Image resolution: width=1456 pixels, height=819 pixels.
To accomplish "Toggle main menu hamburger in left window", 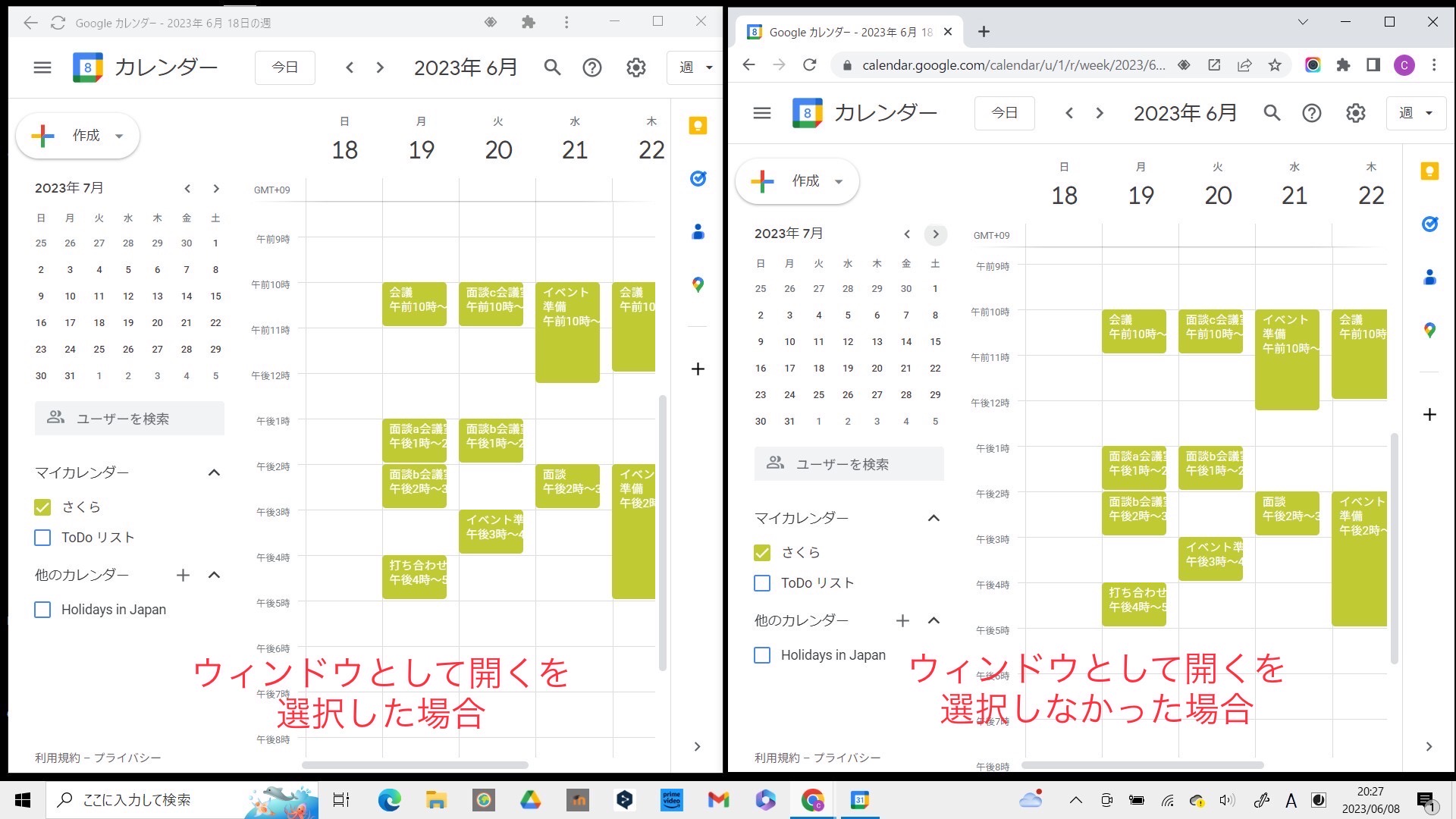I will point(42,67).
